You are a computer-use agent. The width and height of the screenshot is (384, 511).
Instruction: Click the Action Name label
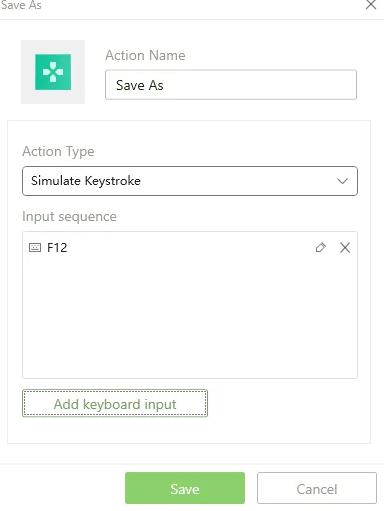145,55
